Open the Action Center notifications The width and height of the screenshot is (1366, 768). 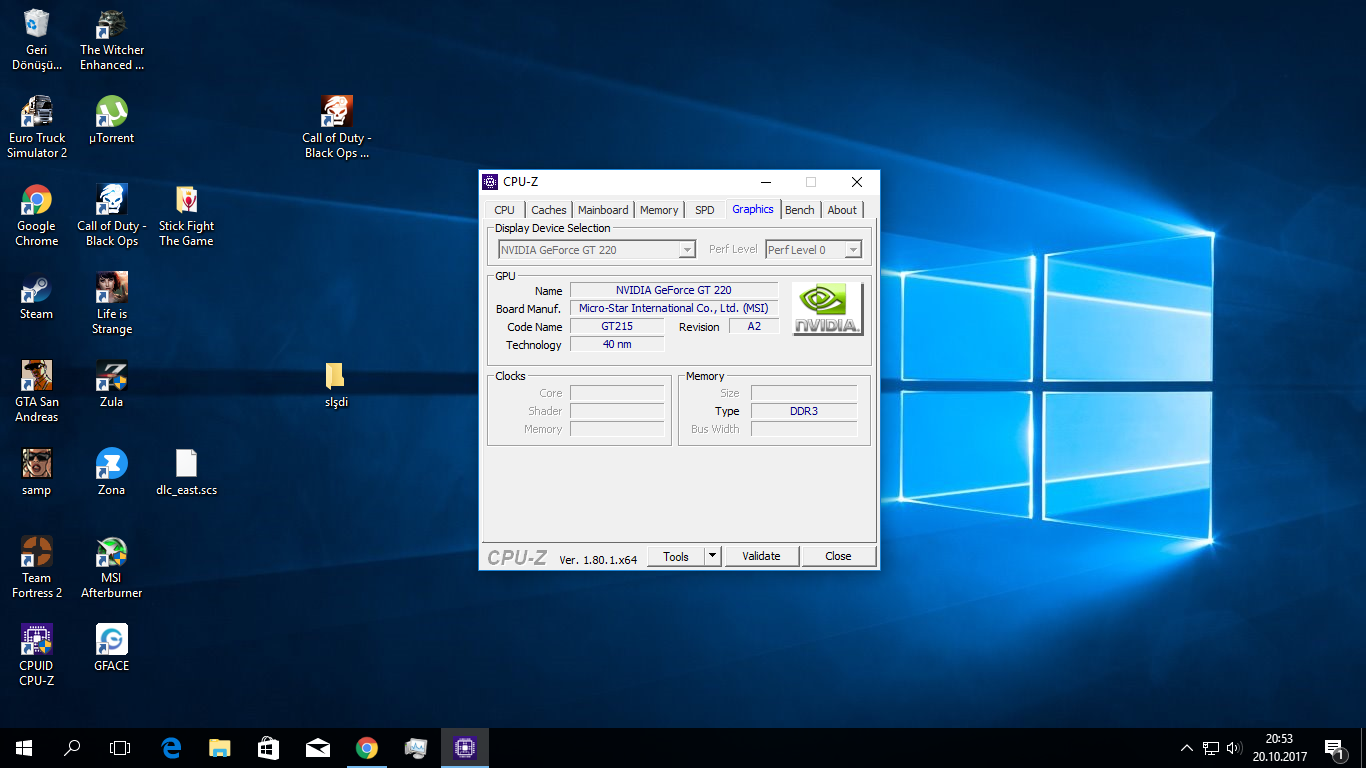[1334, 748]
